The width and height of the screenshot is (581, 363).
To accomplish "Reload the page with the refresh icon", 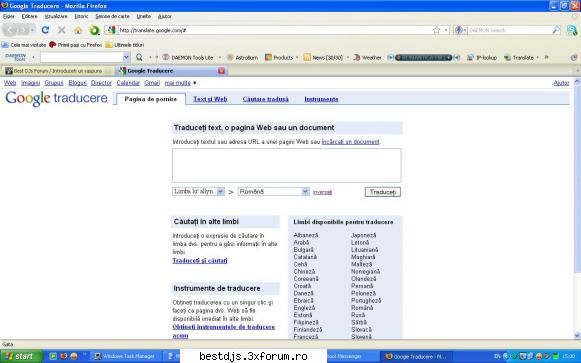I will (45, 30).
